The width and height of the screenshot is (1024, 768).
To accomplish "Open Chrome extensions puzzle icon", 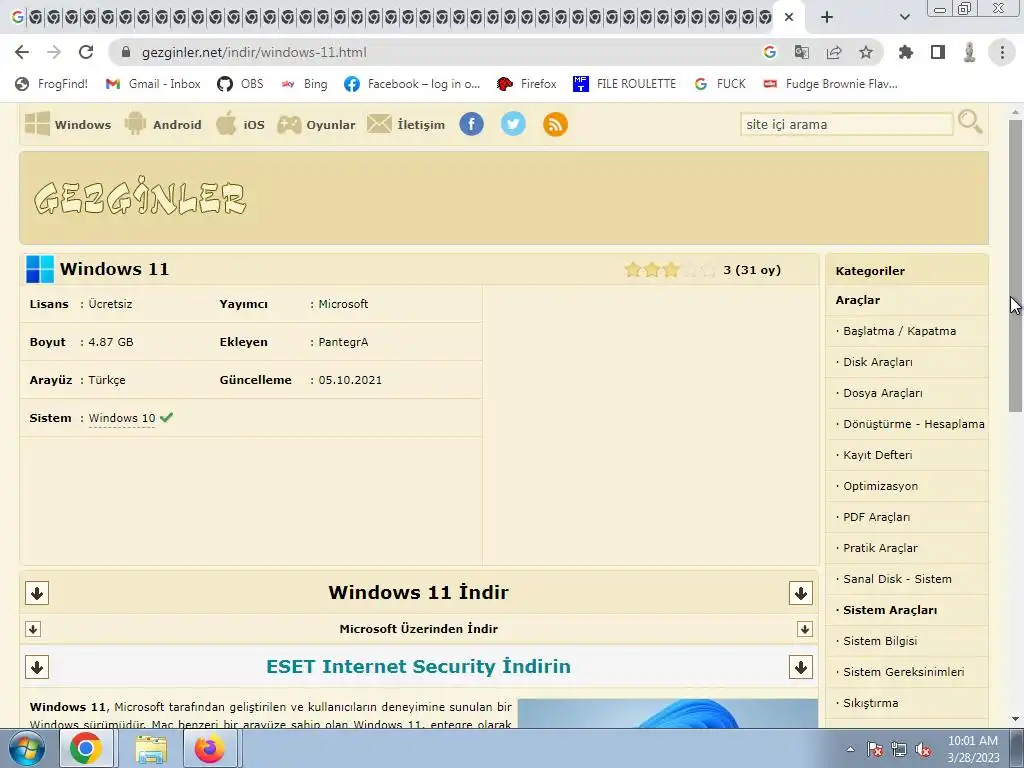I will tap(905, 52).
